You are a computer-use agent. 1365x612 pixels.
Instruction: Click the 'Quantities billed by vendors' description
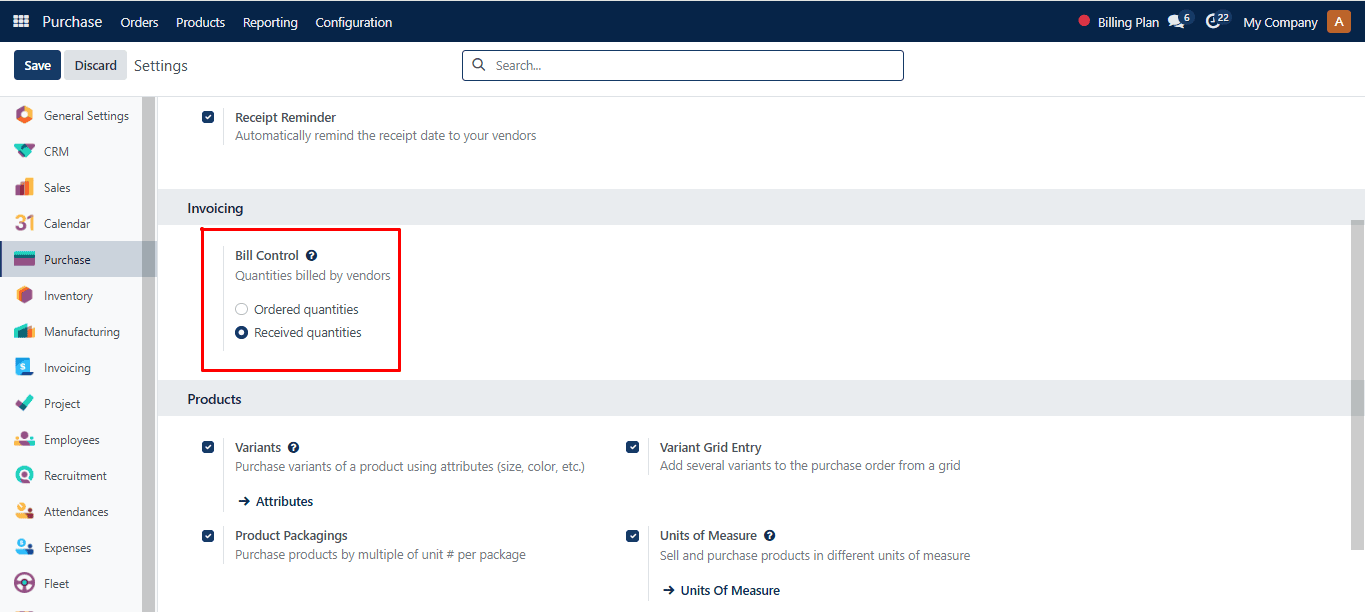pos(313,275)
